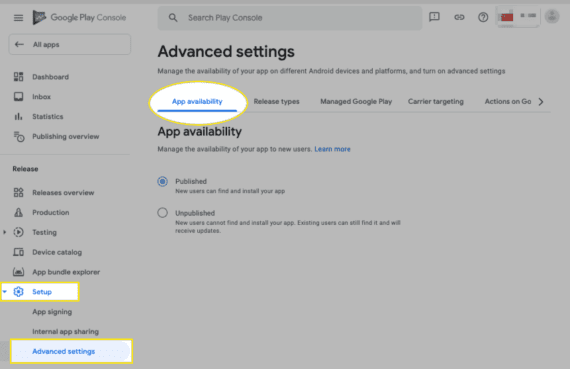Open Production in the sidebar

click(x=51, y=212)
